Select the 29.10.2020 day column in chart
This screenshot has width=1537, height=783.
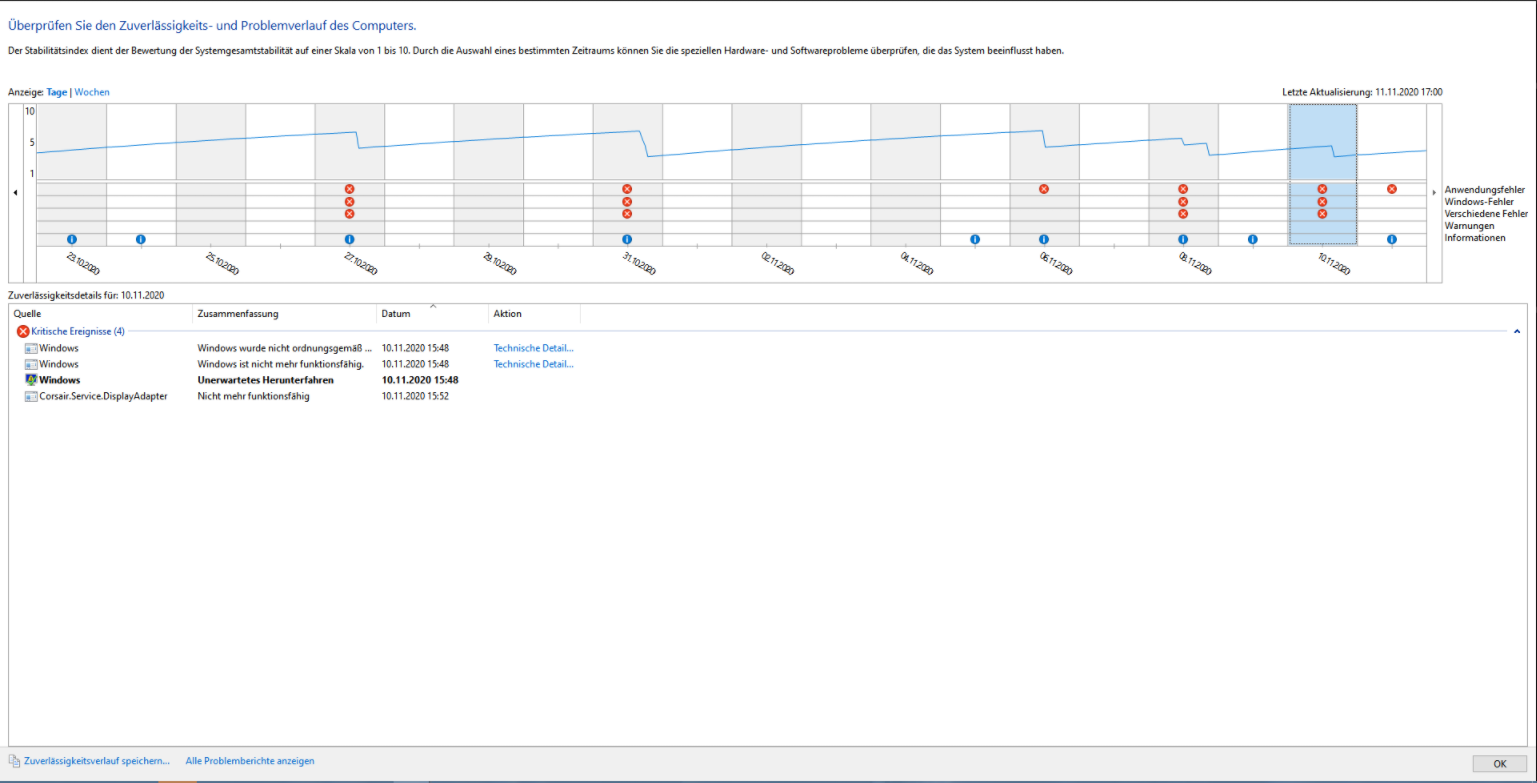click(488, 174)
